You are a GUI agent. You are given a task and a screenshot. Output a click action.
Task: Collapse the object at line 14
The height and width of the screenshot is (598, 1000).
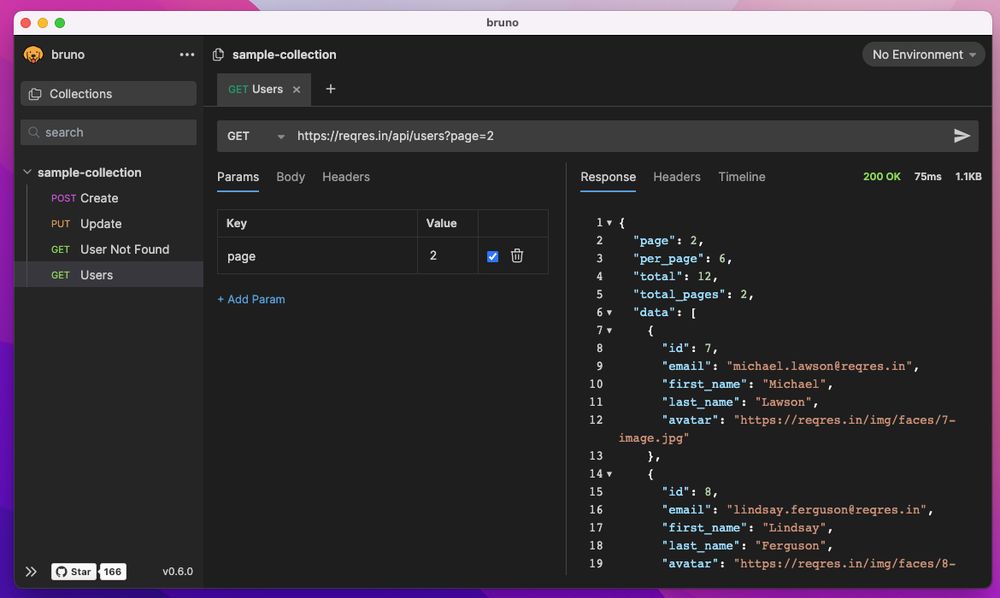[609, 474]
